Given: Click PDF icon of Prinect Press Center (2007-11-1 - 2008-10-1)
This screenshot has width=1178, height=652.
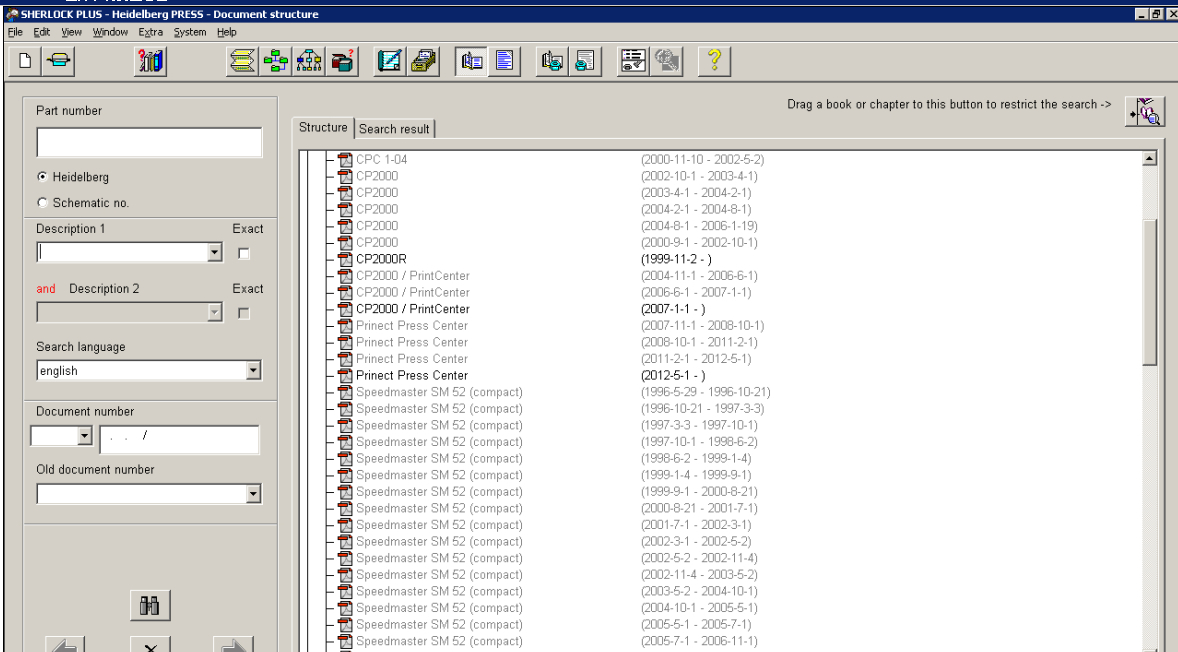Looking at the screenshot, I should (345, 325).
